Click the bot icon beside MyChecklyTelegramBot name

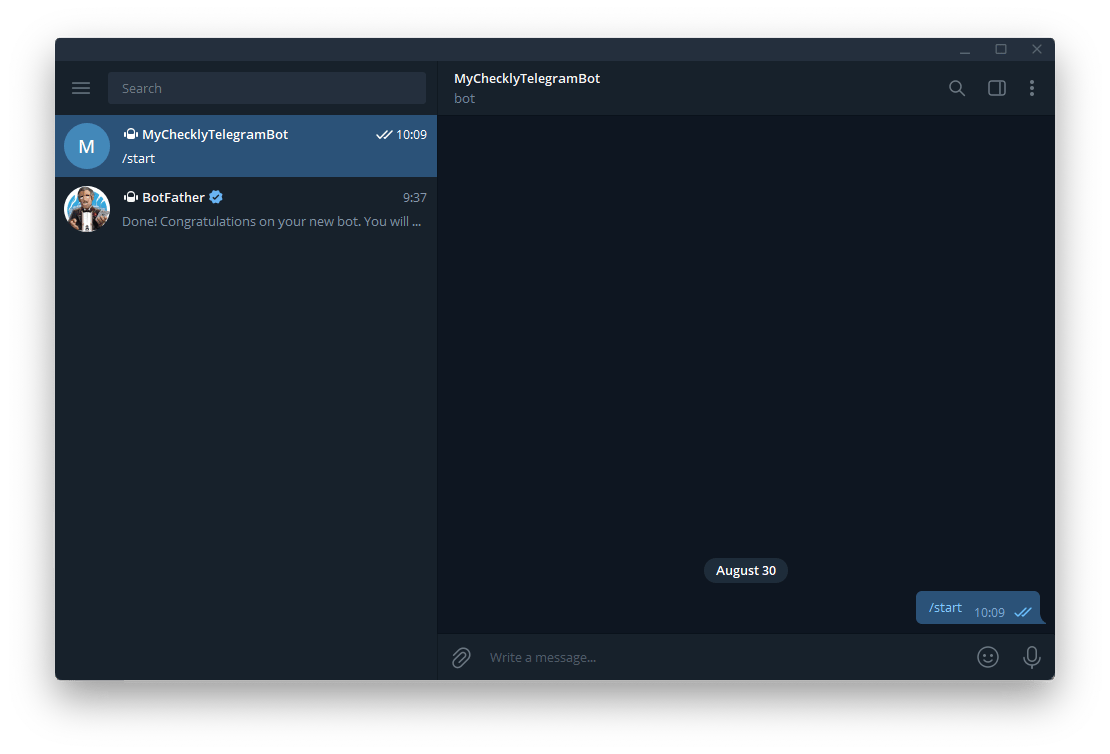(130, 134)
